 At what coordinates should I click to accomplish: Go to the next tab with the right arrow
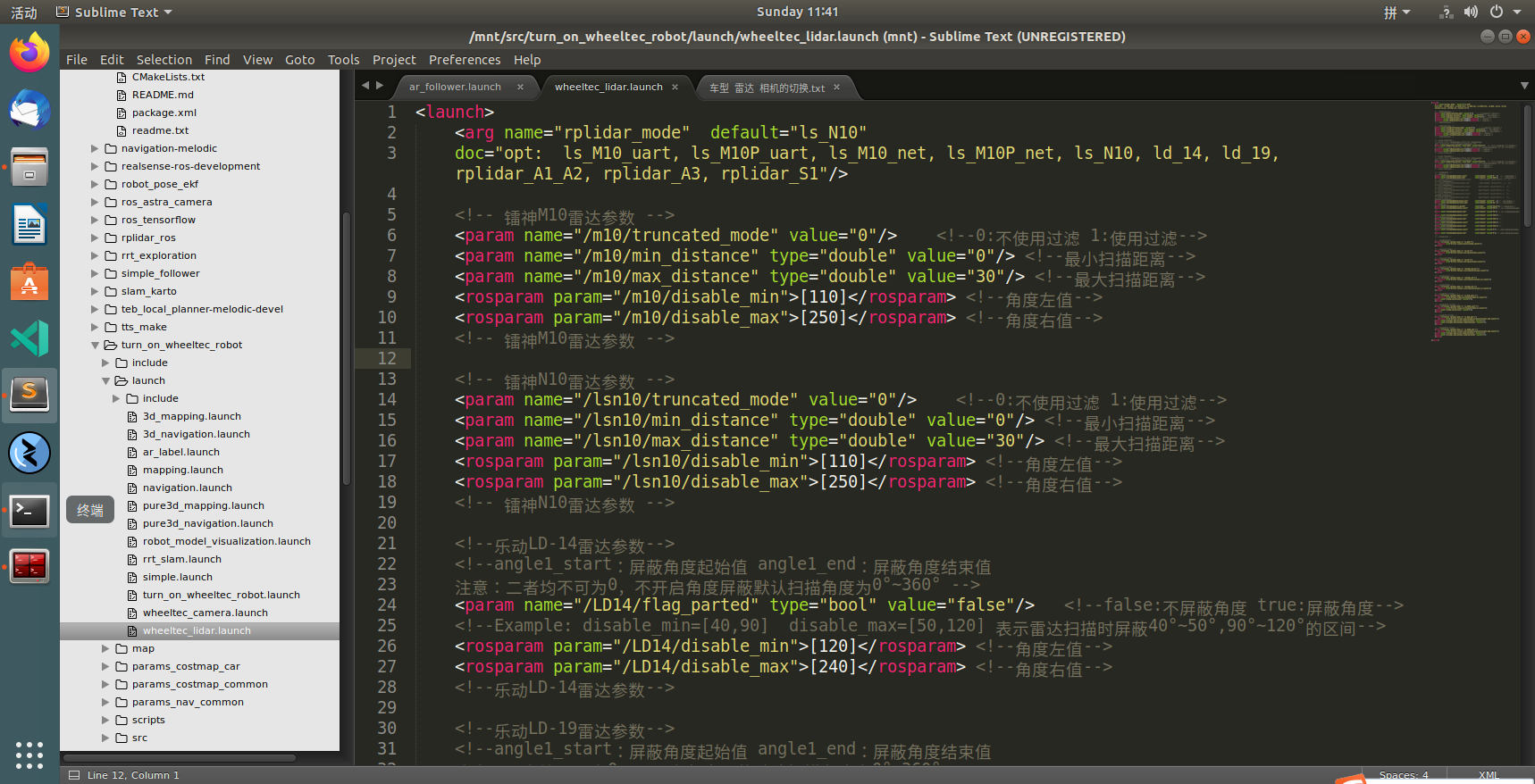[x=380, y=86]
